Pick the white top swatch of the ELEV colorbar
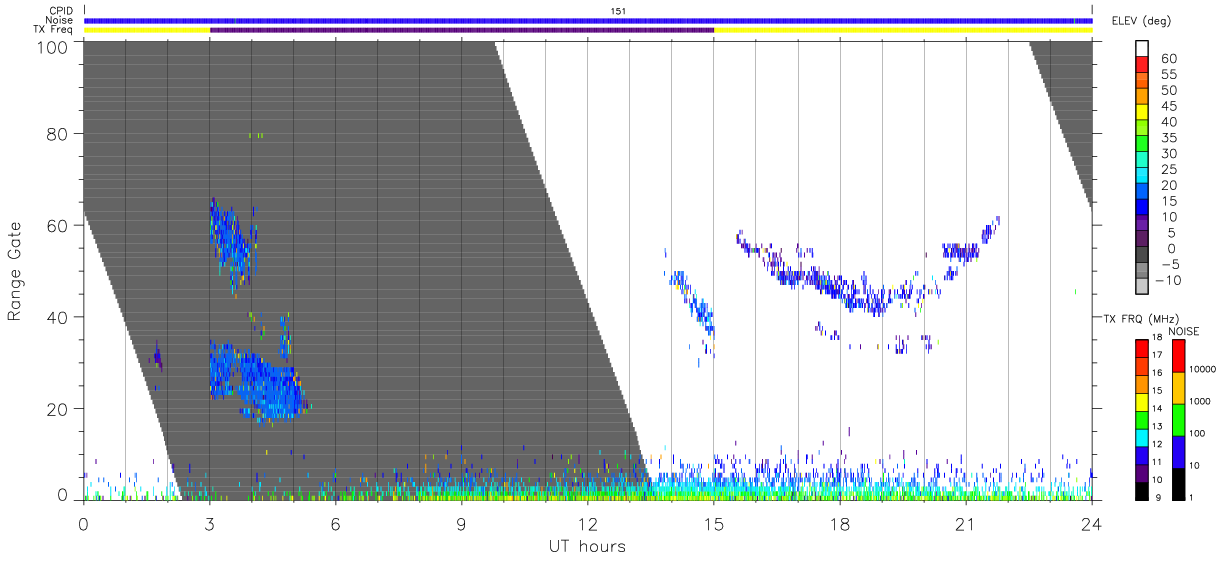 1142,50
